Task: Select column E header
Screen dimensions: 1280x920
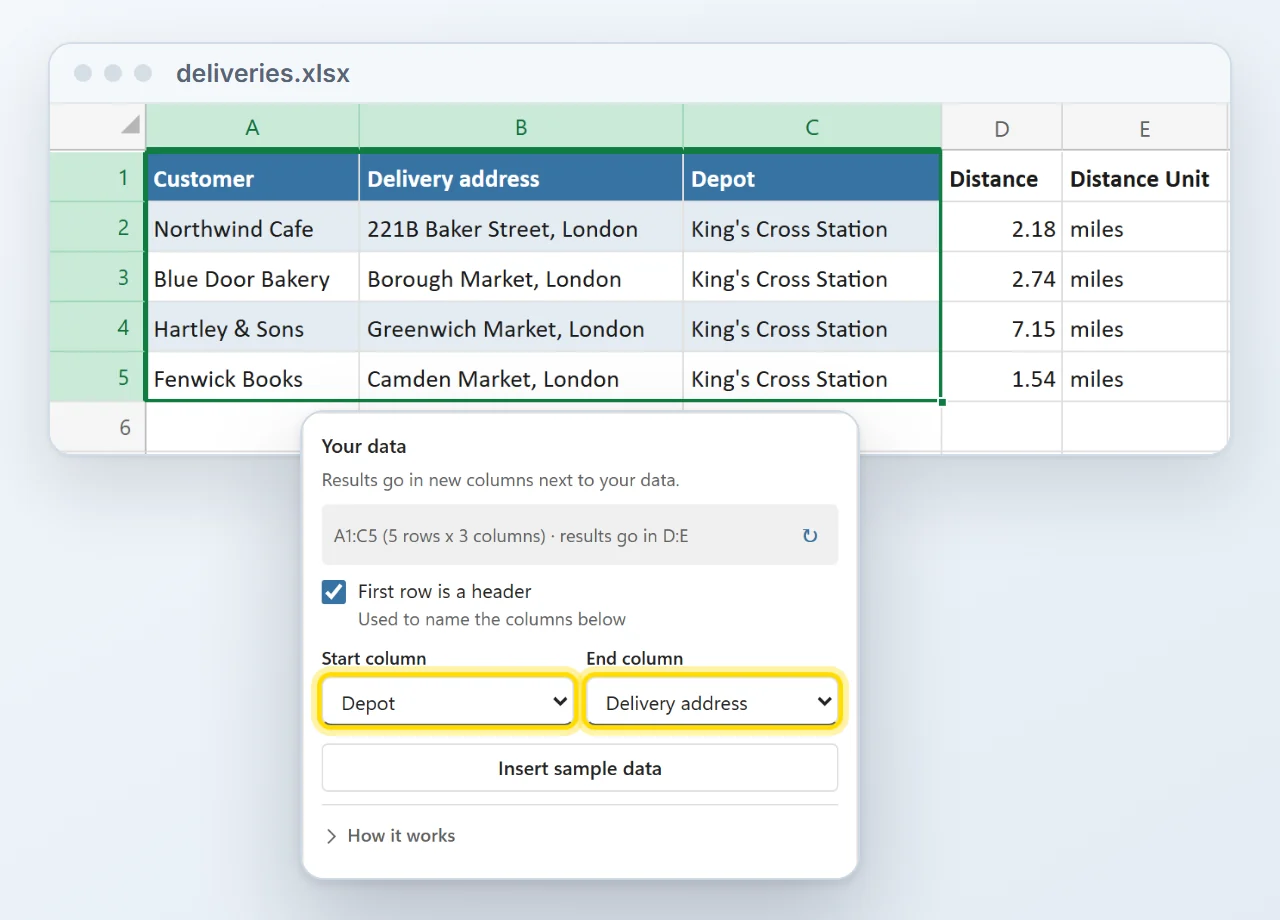Action: tap(1145, 127)
